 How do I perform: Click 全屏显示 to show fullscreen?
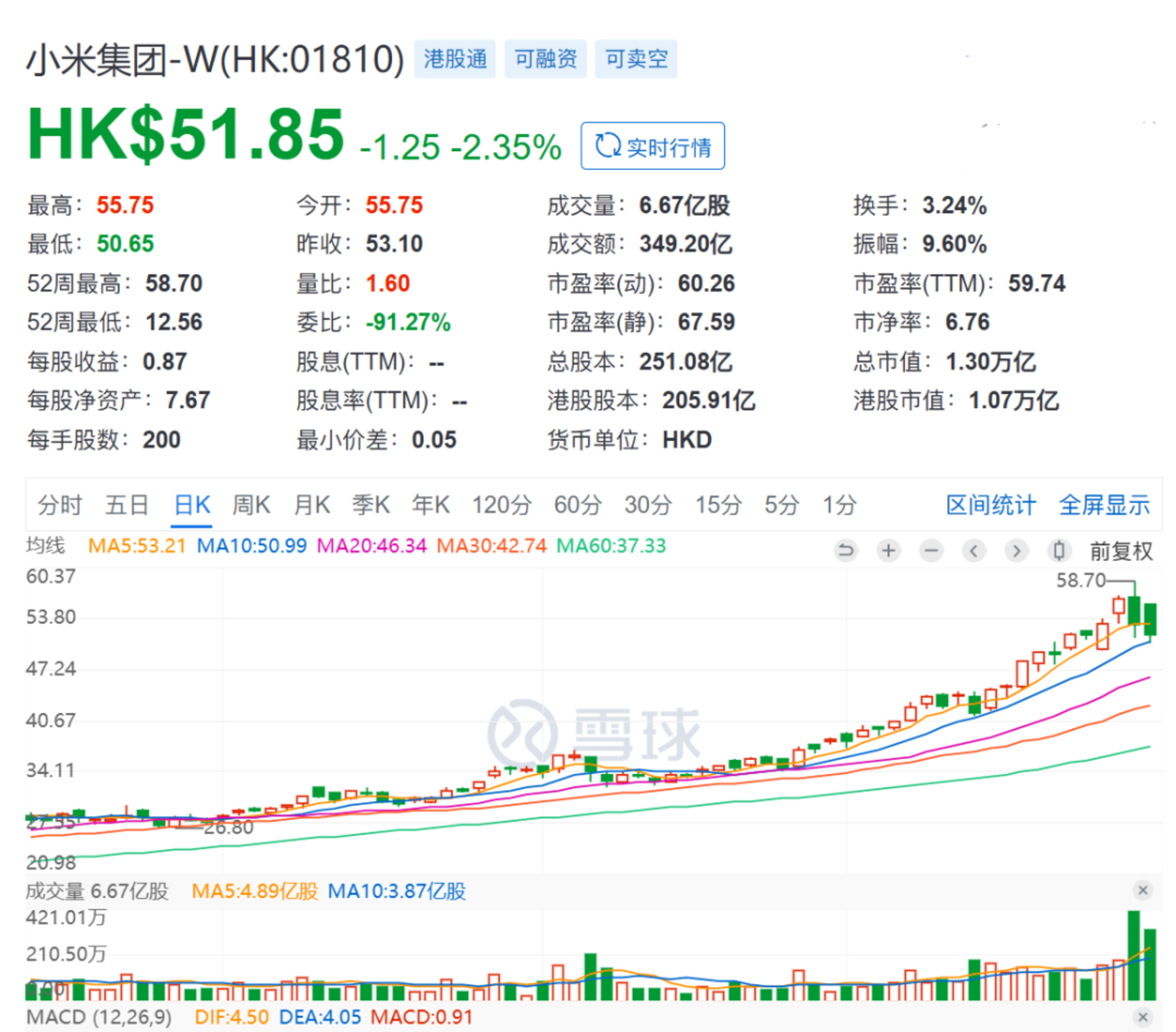1104,505
